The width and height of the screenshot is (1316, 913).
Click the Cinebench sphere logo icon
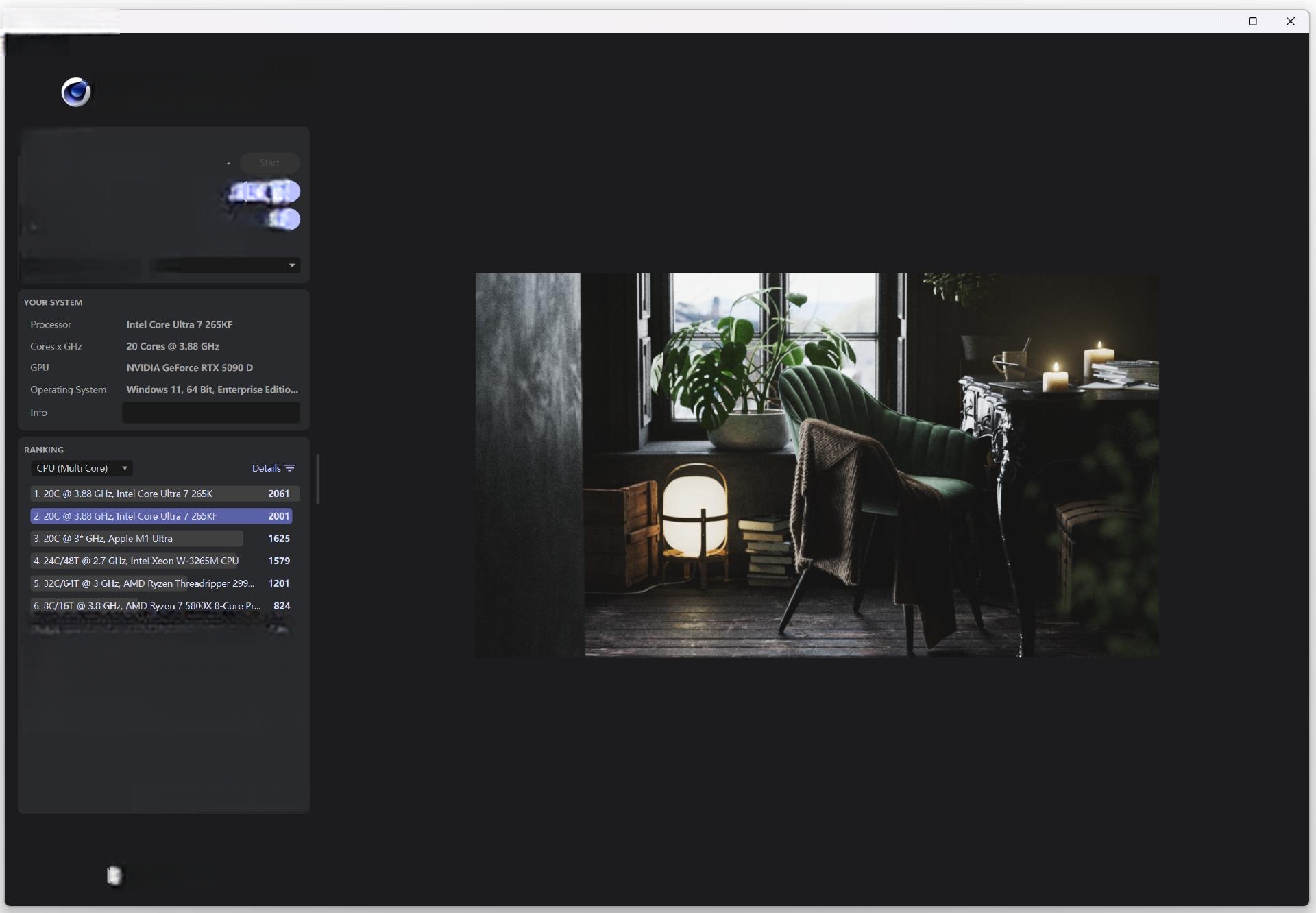point(76,92)
